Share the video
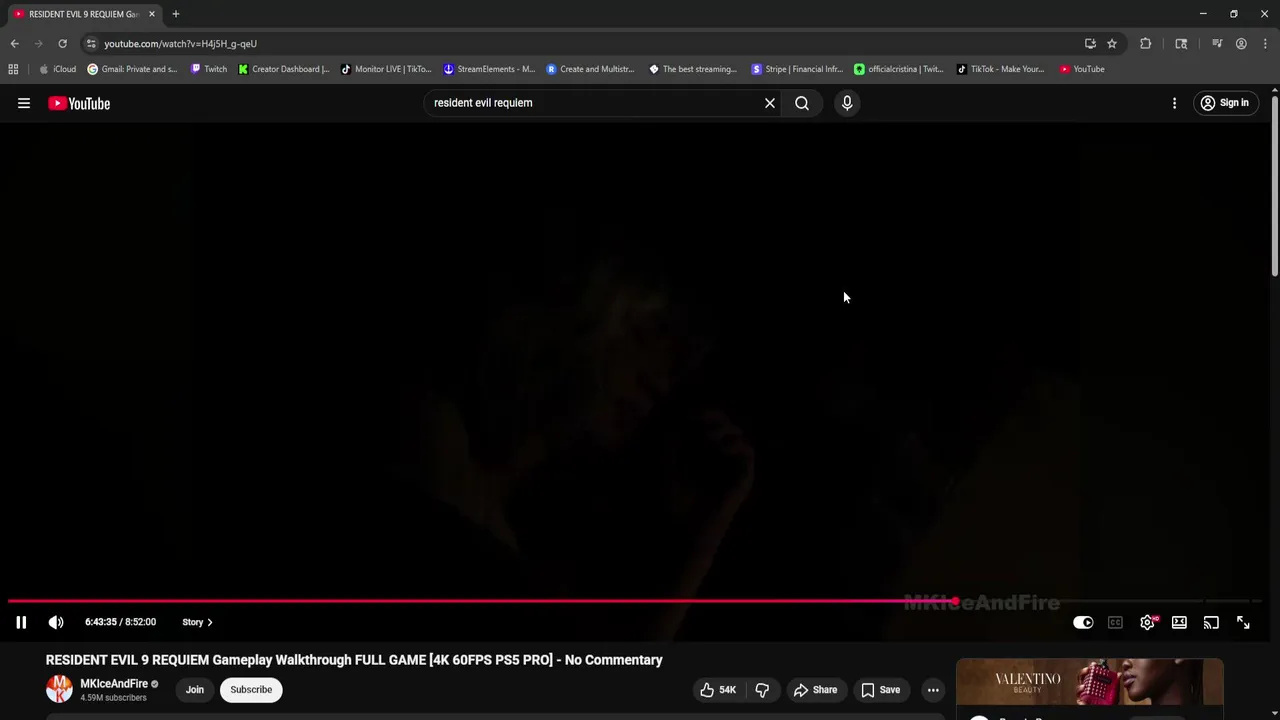 (x=815, y=690)
